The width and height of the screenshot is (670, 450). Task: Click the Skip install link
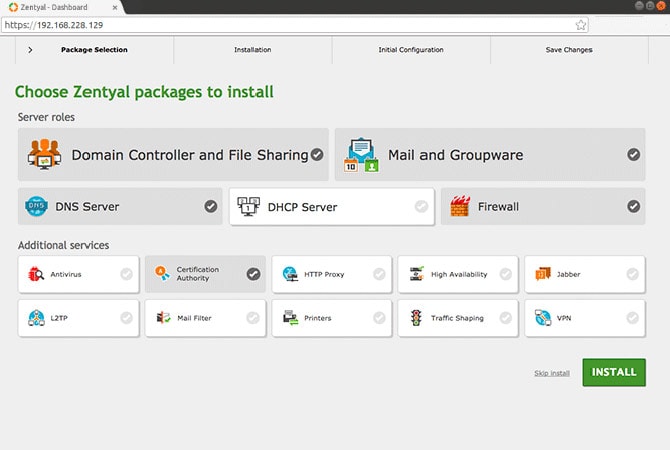[x=552, y=373]
